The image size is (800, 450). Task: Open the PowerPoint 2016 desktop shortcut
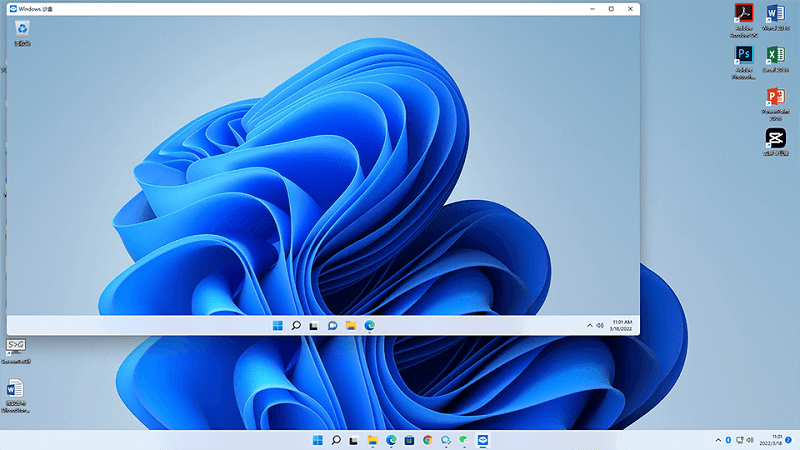775,97
